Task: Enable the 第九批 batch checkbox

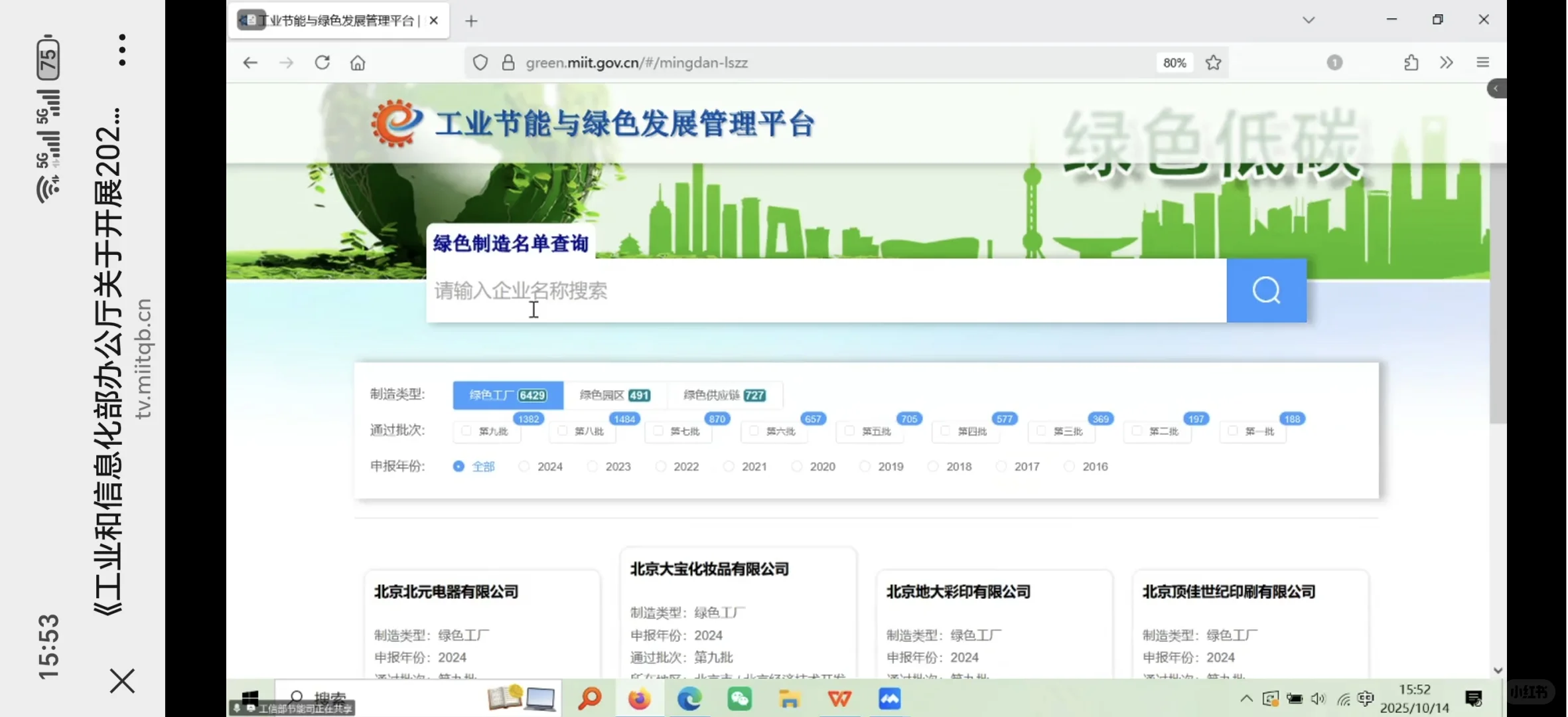Action: tap(463, 431)
